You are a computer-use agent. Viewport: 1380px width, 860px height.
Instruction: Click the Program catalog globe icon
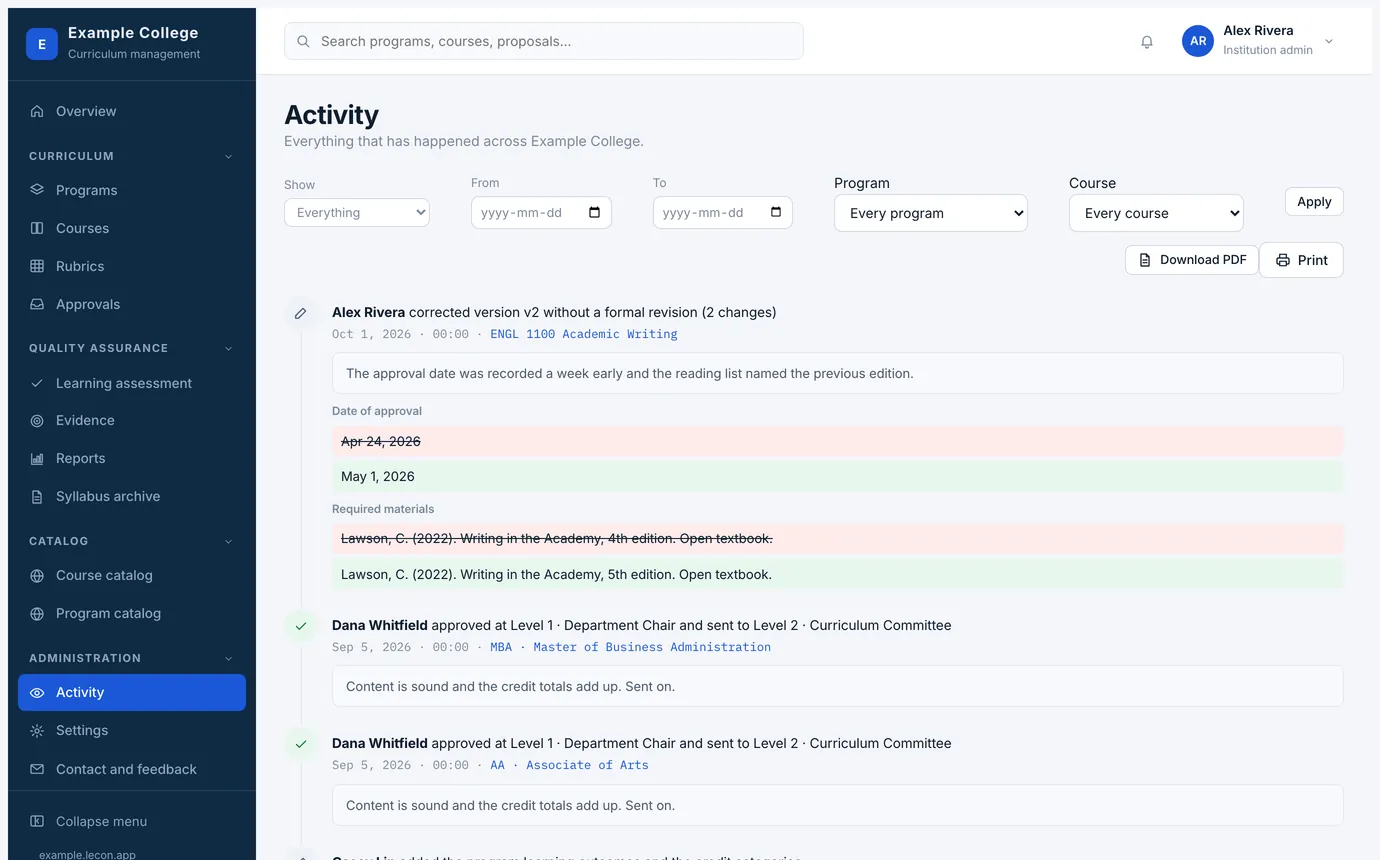click(x=37, y=614)
